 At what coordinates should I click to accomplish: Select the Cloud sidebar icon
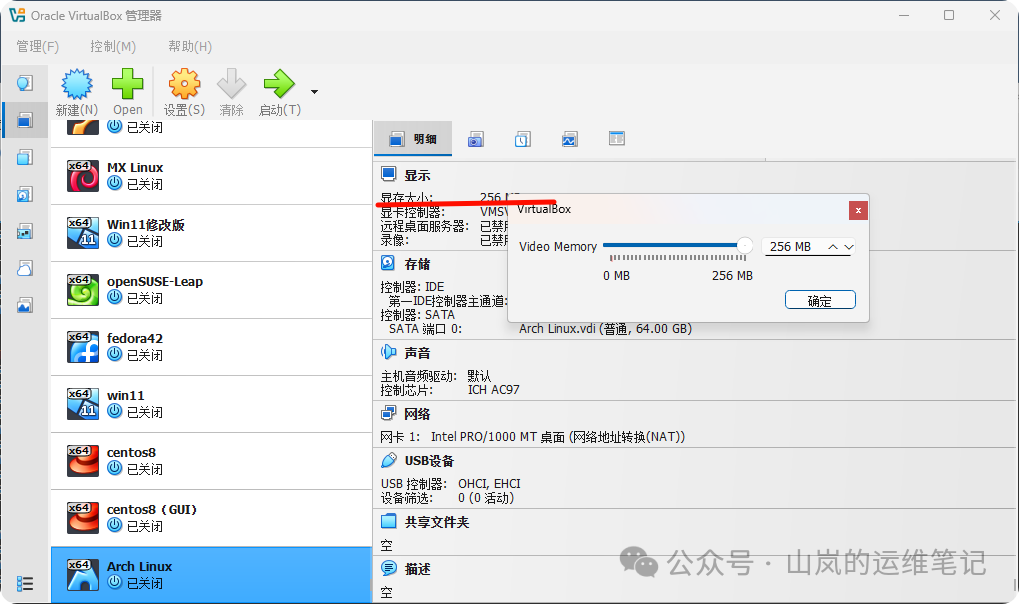pyautogui.click(x=24, y=268)
